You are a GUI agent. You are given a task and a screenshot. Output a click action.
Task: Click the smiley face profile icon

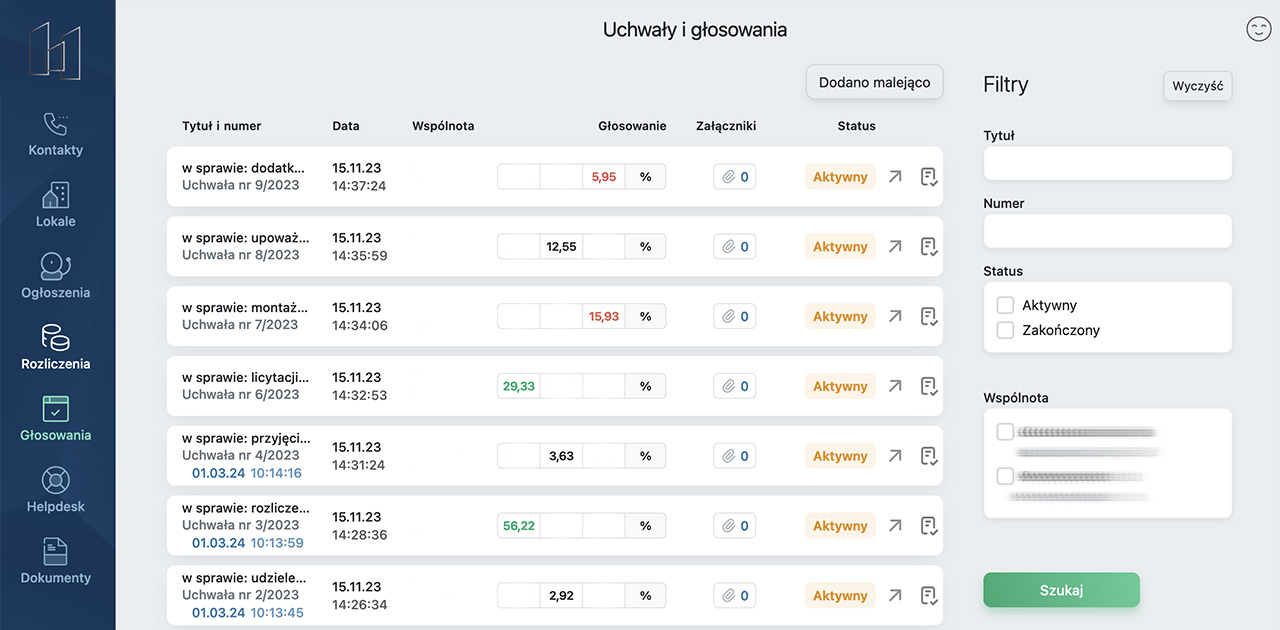(1258, 29)
